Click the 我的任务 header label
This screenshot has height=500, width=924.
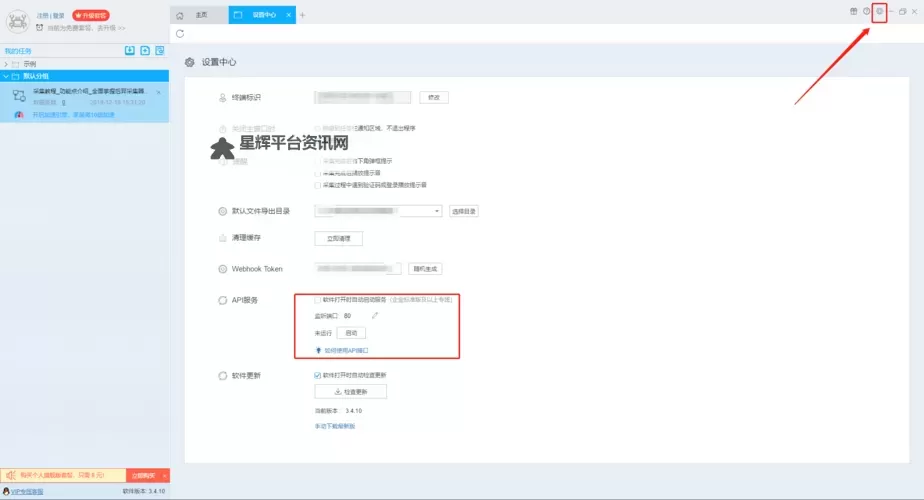click(x=18, y=51)
